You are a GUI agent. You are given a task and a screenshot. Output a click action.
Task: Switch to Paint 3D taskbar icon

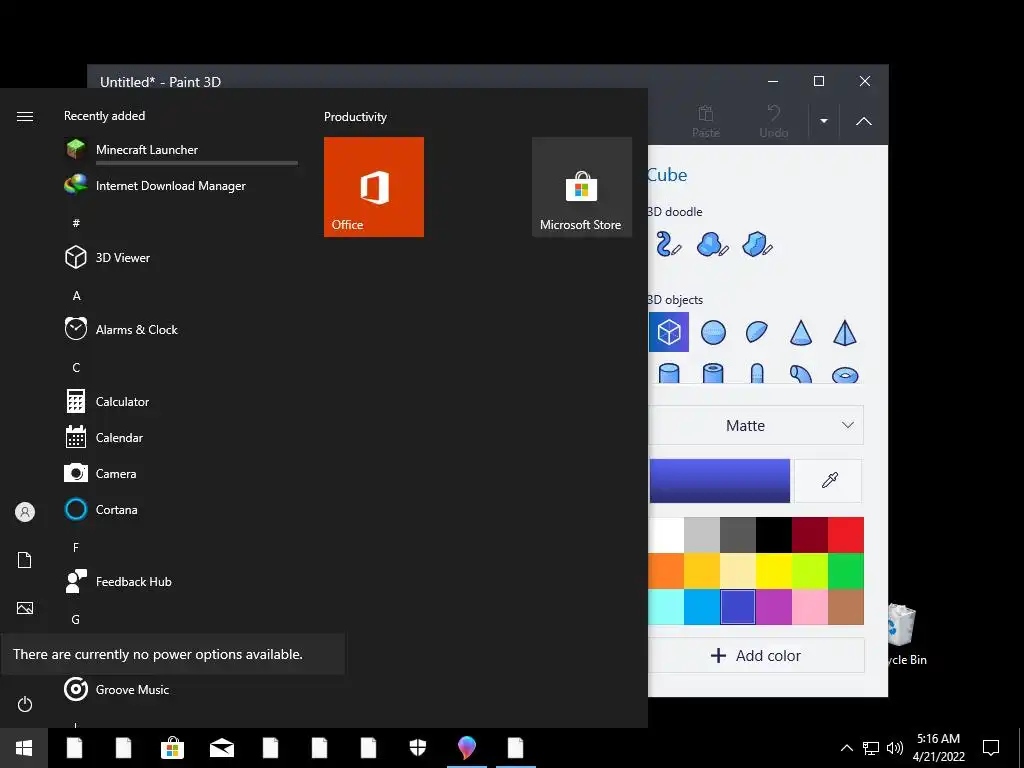466,748
